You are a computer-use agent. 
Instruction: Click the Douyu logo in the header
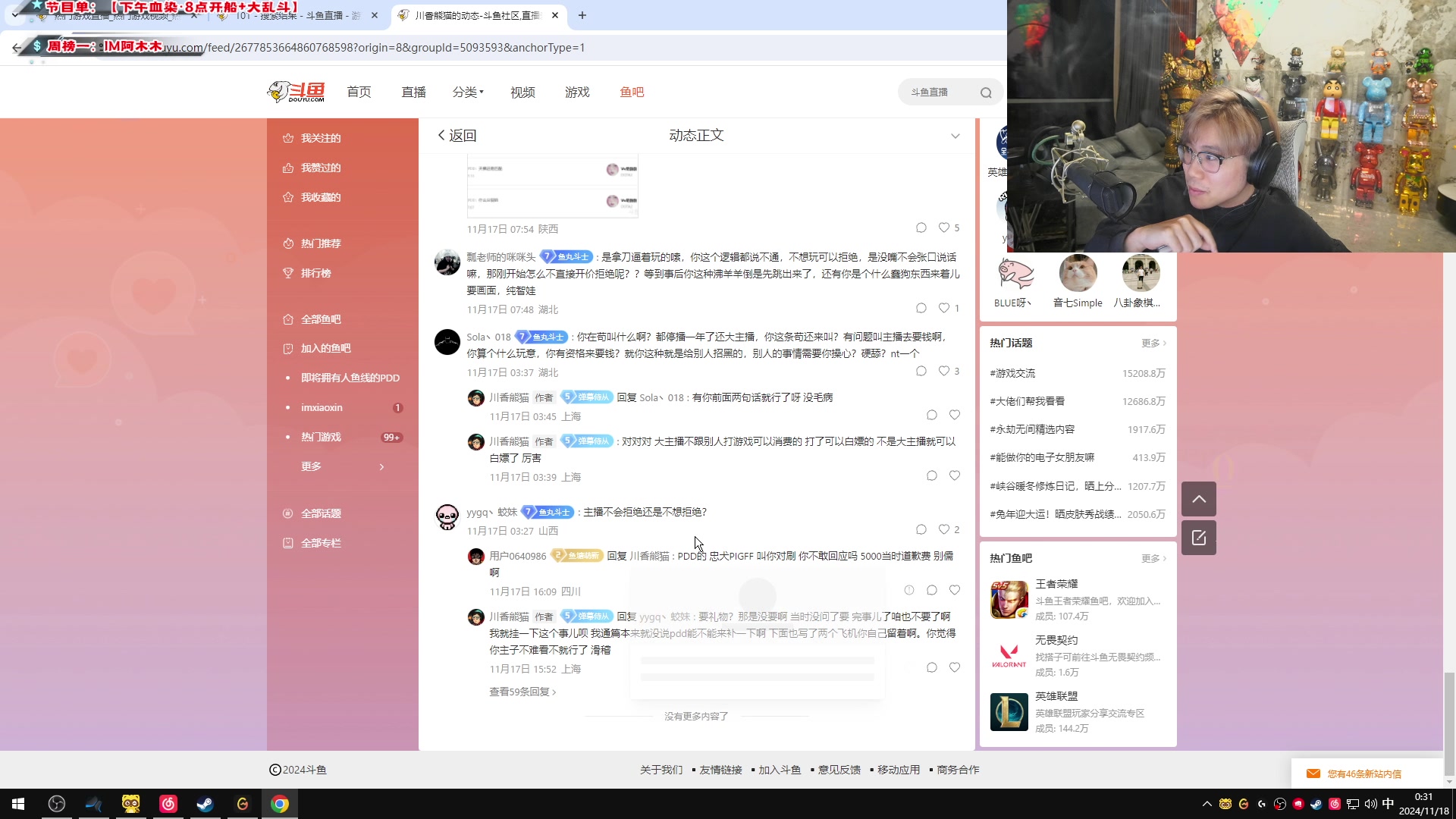pyautogui.click(x=297, y=92)
